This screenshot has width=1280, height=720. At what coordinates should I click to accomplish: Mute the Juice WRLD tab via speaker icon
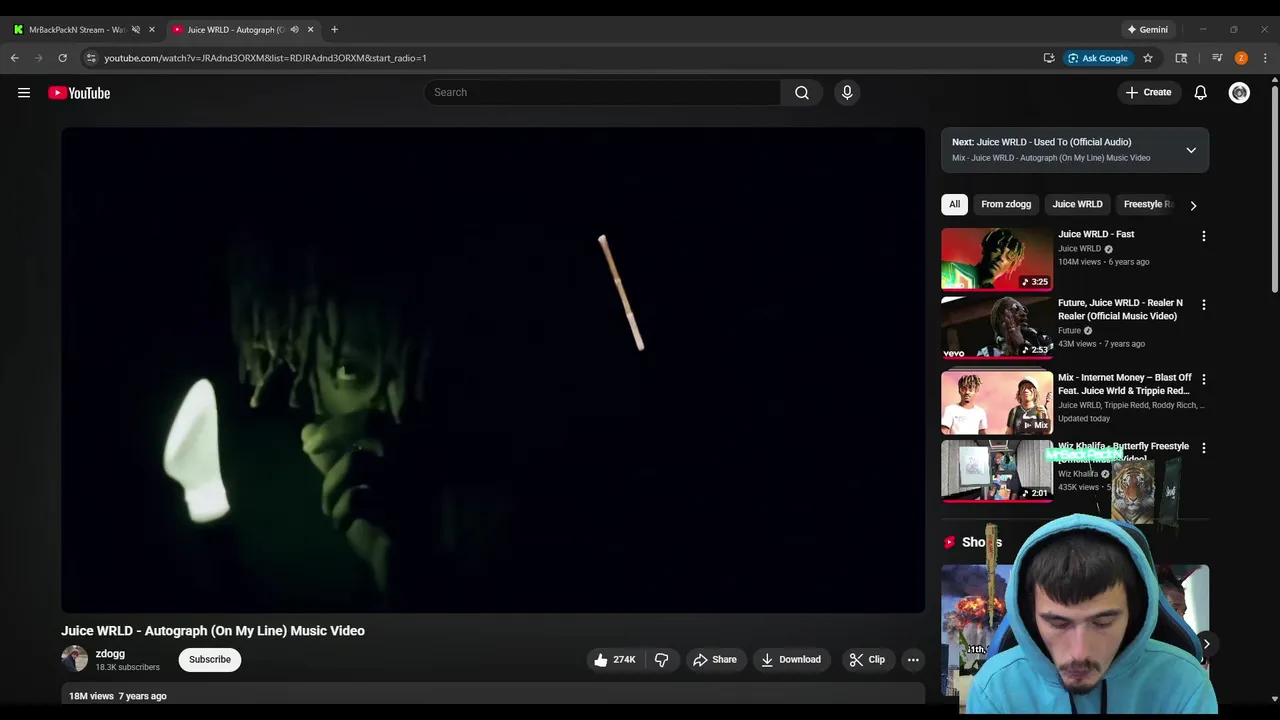[x=294, y=29]
